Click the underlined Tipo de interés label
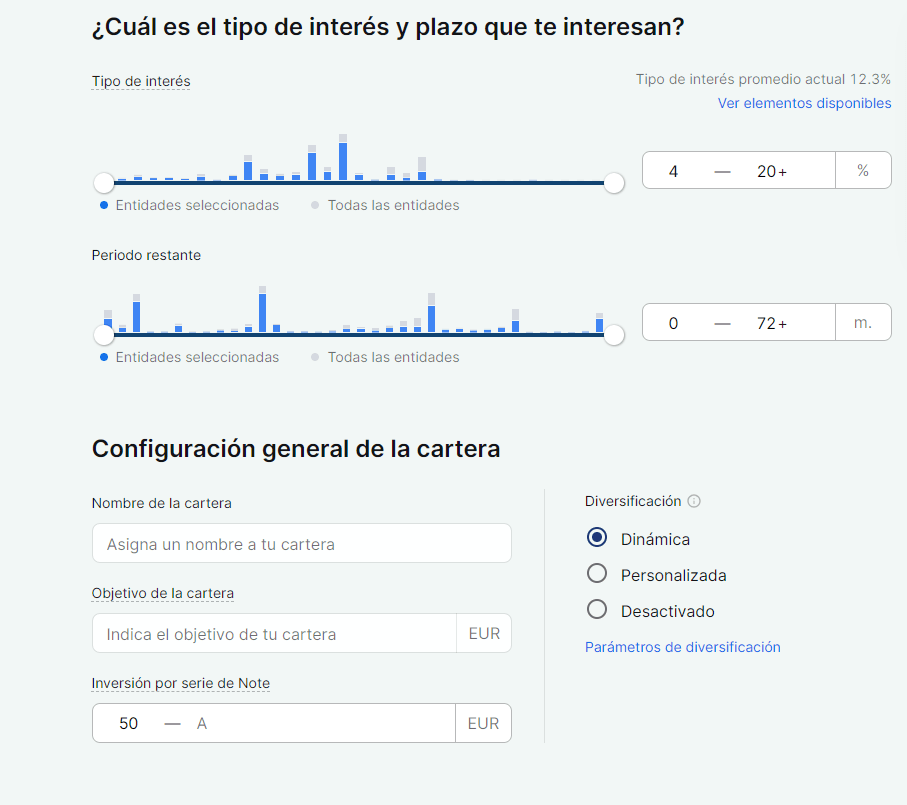Screen dimensions: 907x805 (140, 81)
